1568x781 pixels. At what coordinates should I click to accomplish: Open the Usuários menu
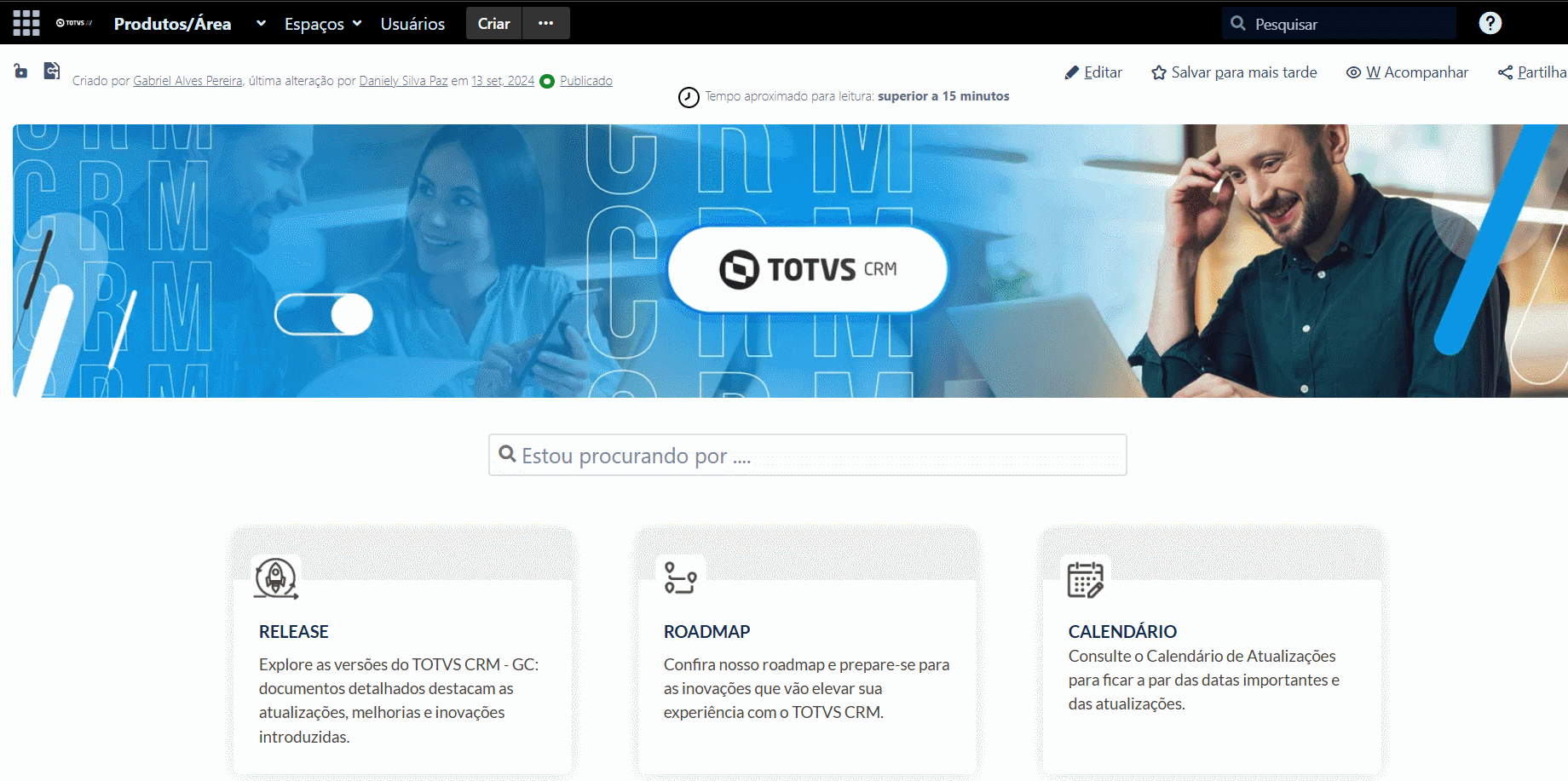(x=412, y=24)
